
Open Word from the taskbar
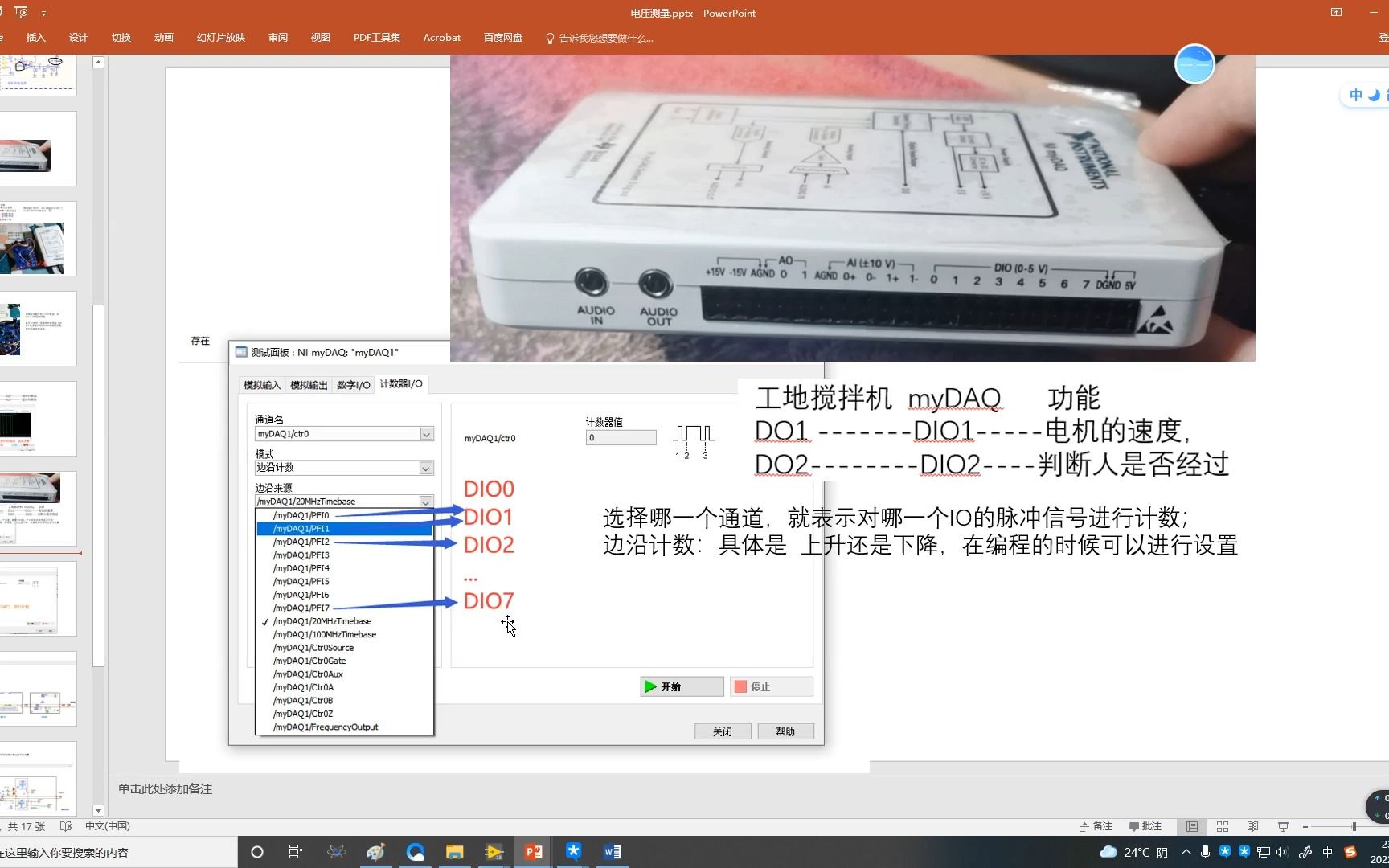click(x=612, y=852)
